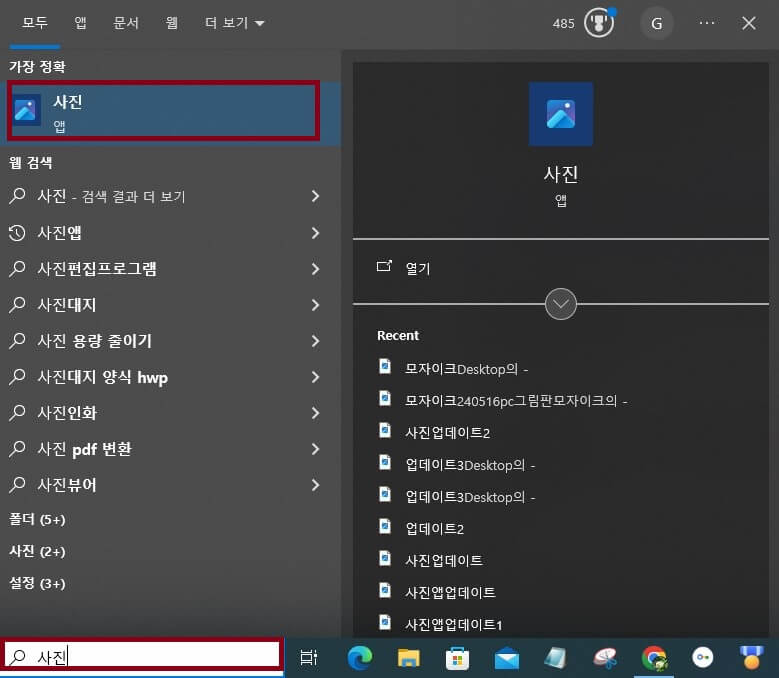Screen dimensions: 779x678
Task: Open the medal icon at taskbar end
Action: tap(751, 658)
